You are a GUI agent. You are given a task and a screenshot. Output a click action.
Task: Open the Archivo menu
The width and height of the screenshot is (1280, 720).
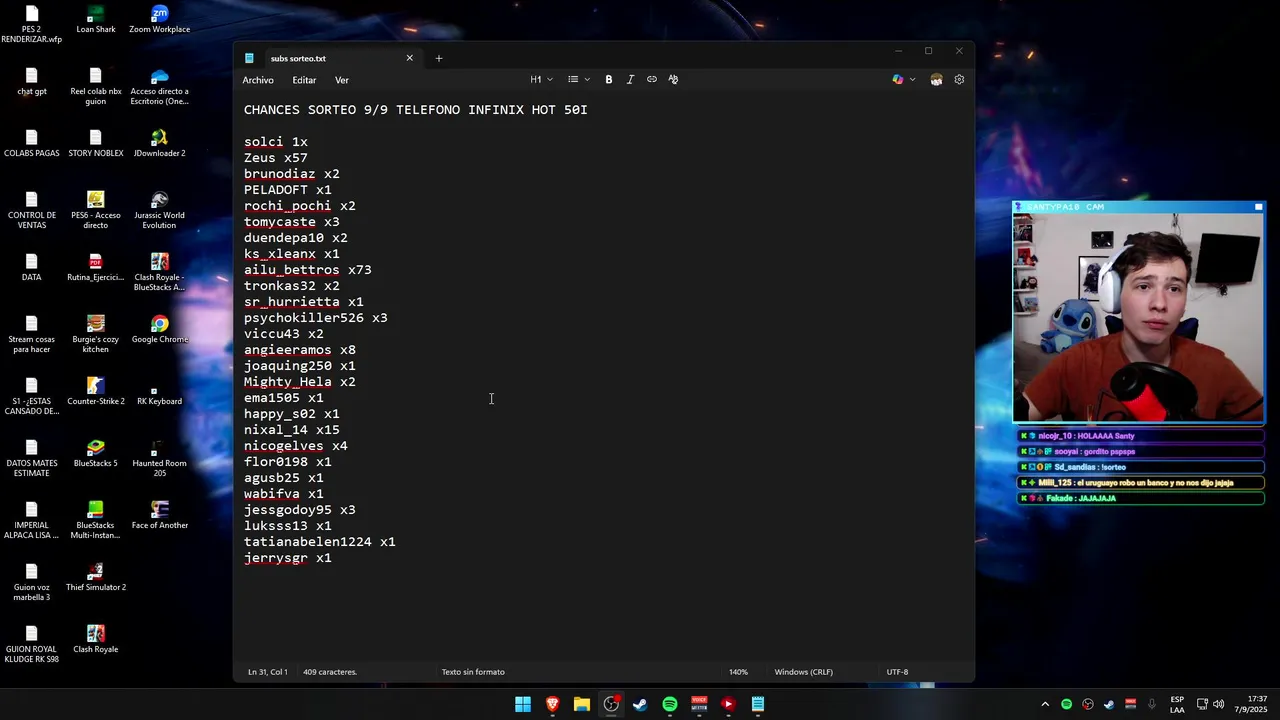tap(258, 80)
